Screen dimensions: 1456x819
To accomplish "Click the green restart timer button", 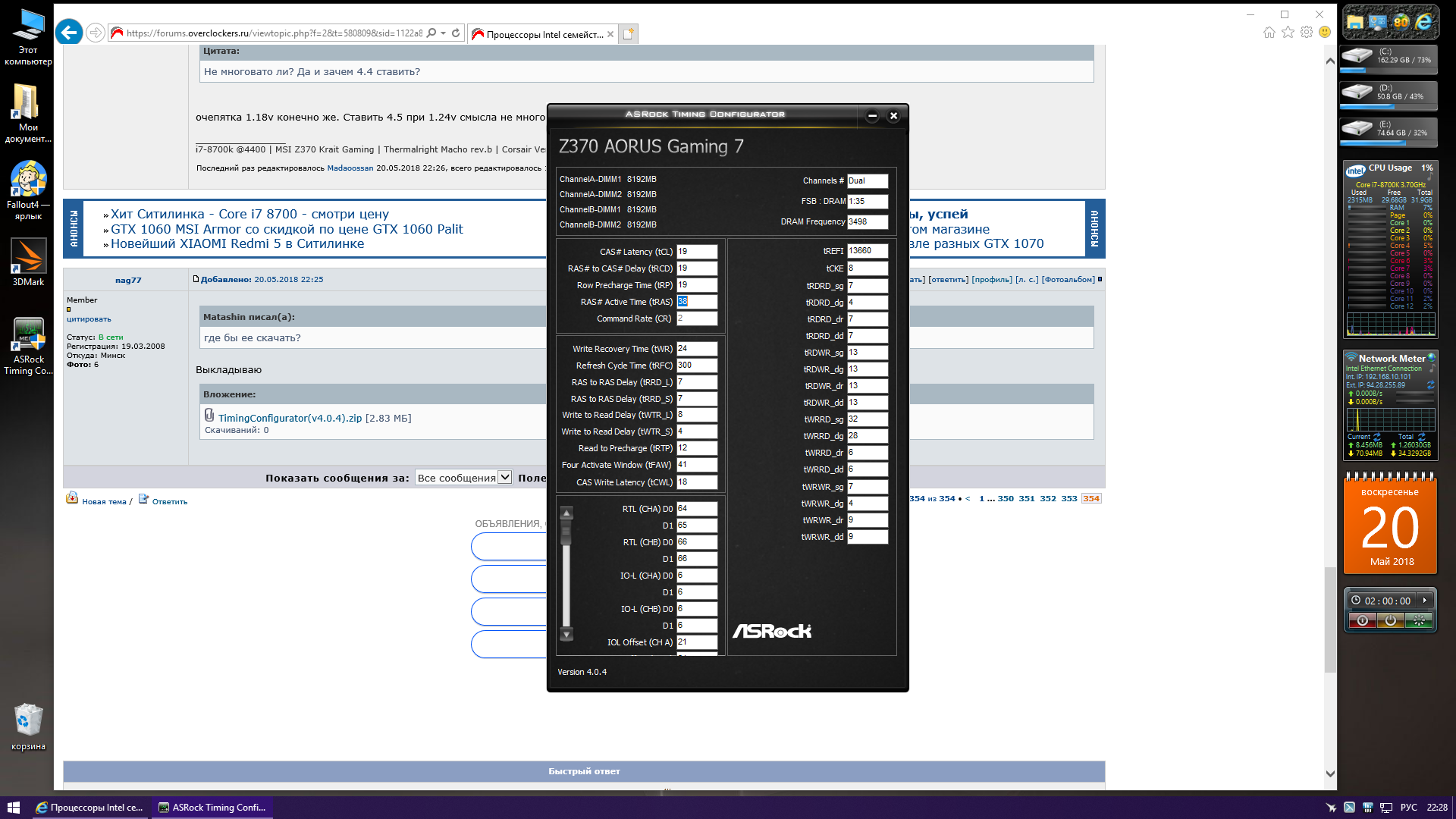I will point(1418,620).
